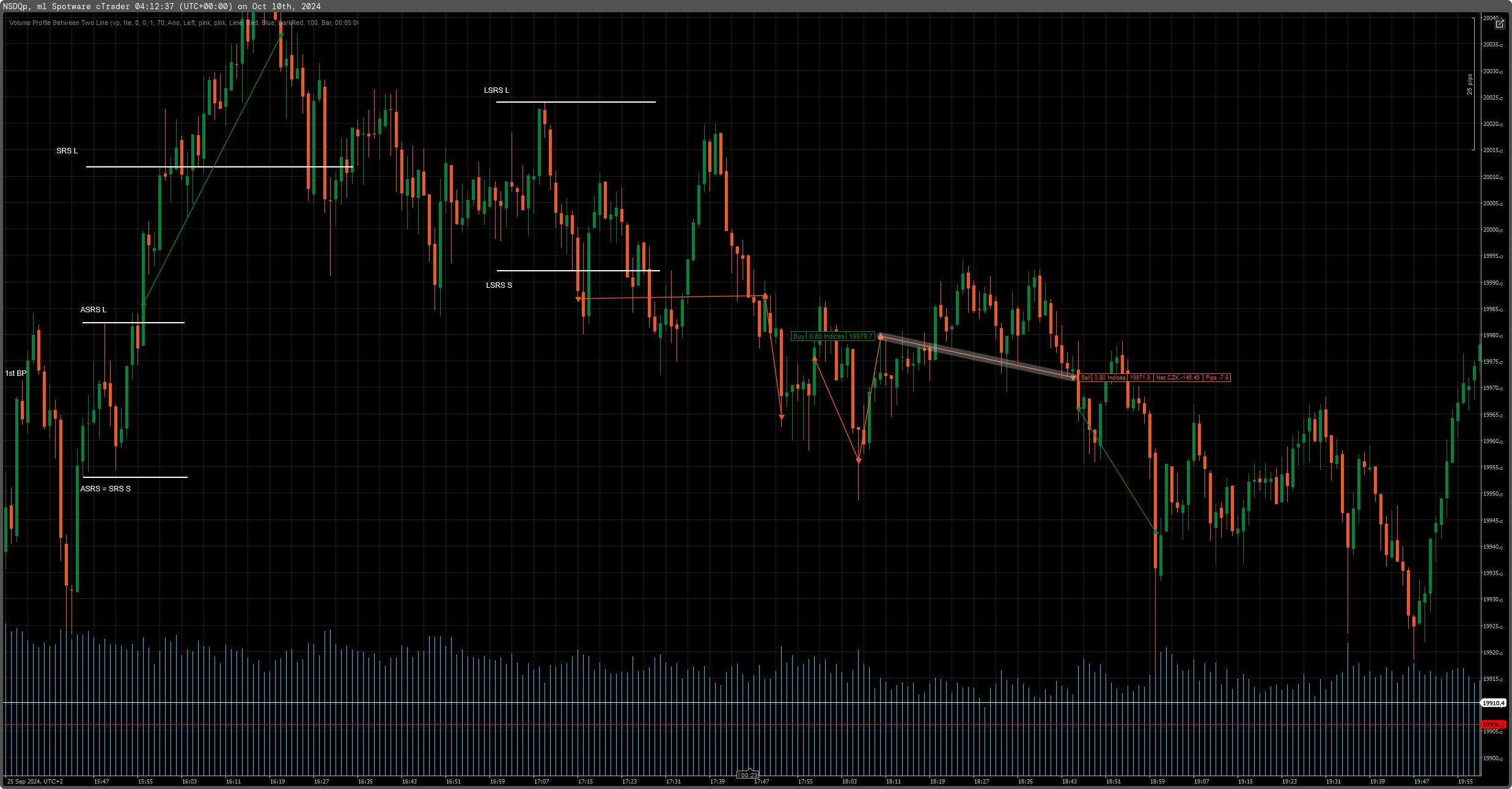This screenshot has height=789, width=1512.
Task: Click the sell arrow marker near 19971.9
Action: (x=1073, y=378)
